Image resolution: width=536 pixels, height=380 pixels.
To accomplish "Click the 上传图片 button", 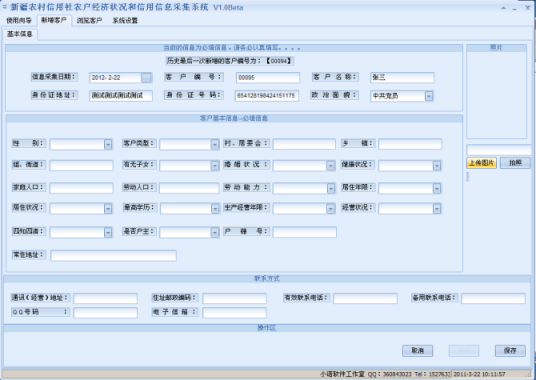I will [482, 163].
